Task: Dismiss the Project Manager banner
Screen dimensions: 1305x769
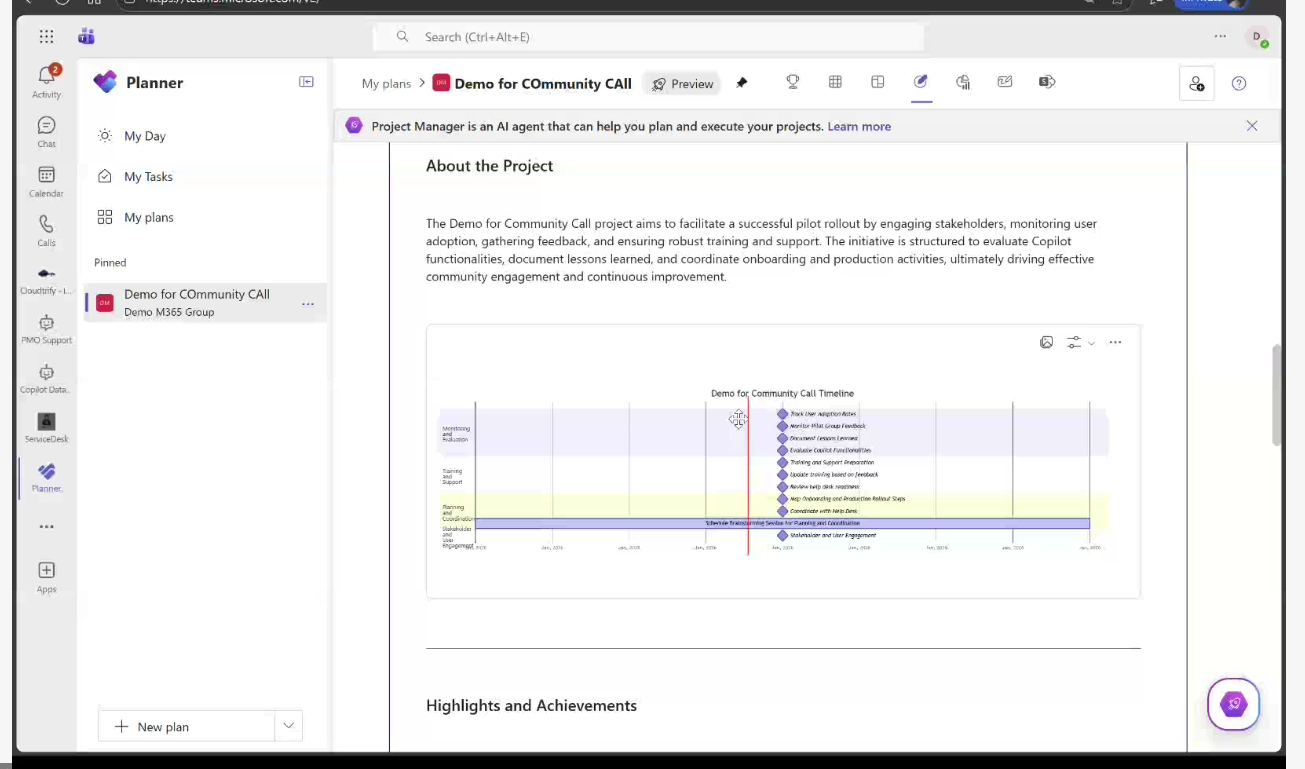Action: [1252, 126]
